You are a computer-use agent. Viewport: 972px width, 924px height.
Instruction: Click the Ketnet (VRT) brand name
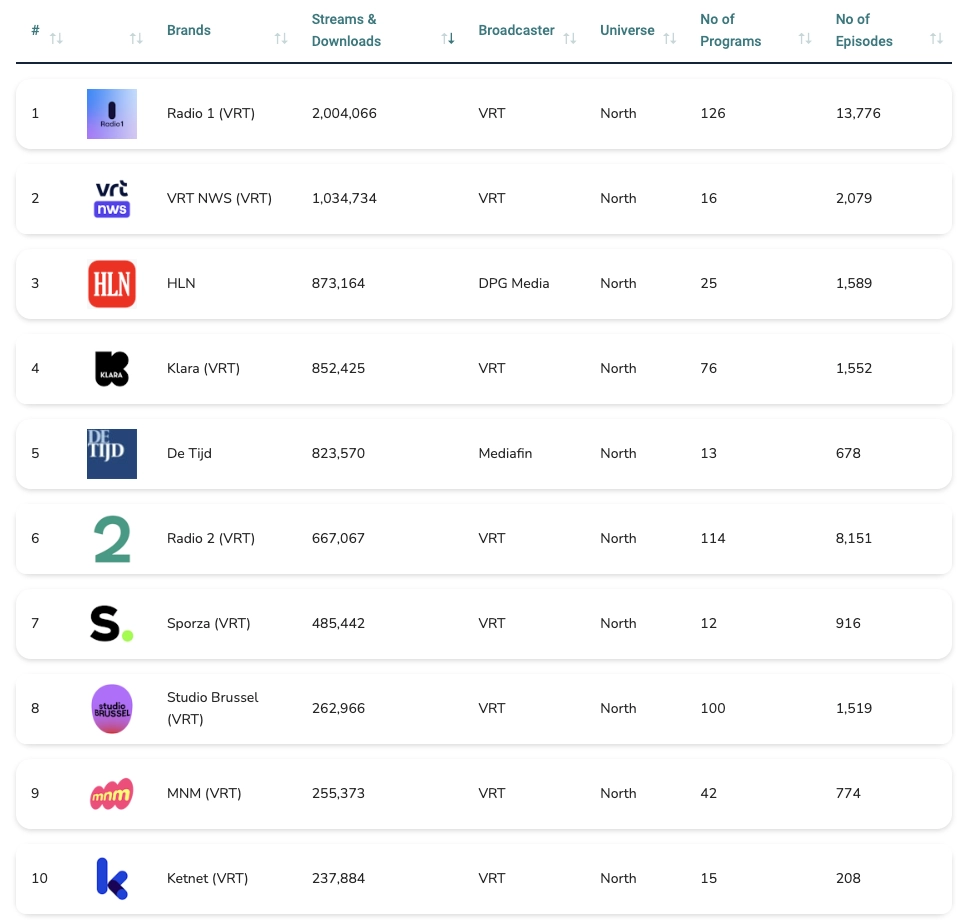pos(207,879)
